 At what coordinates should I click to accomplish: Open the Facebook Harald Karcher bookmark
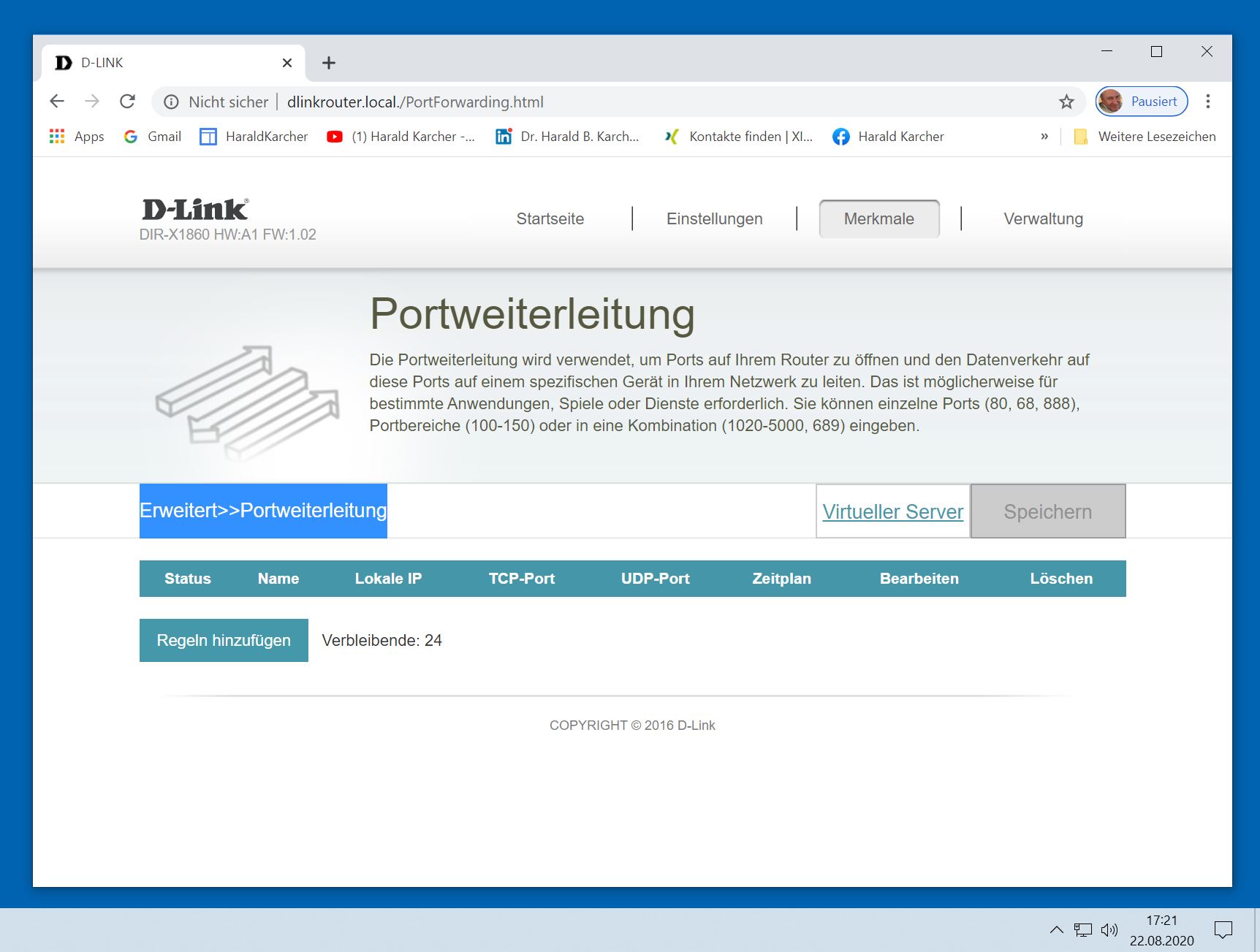coord(888,137)
